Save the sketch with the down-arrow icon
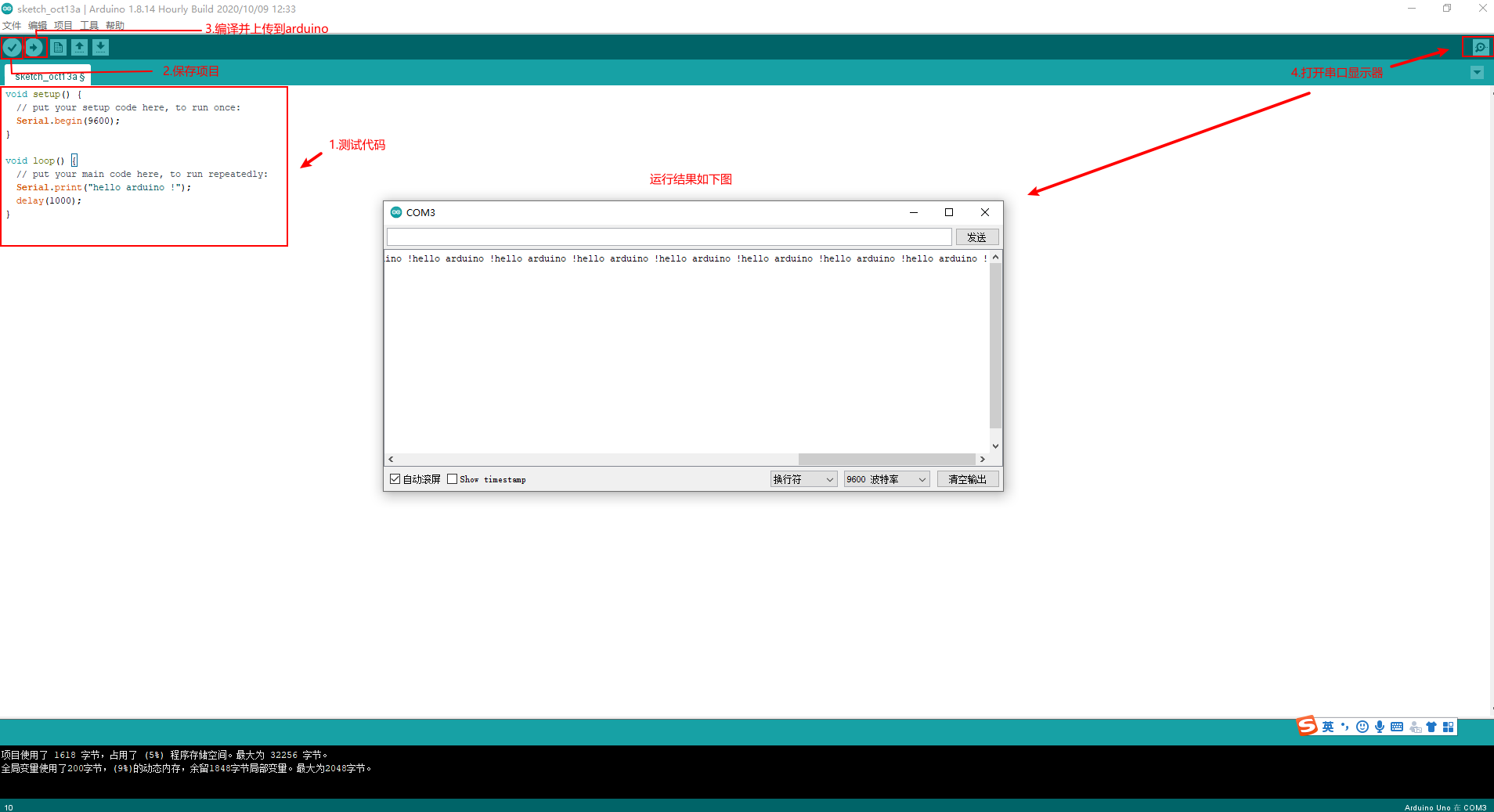Viewport: 1494px width, 812px height. coord(101,48)
